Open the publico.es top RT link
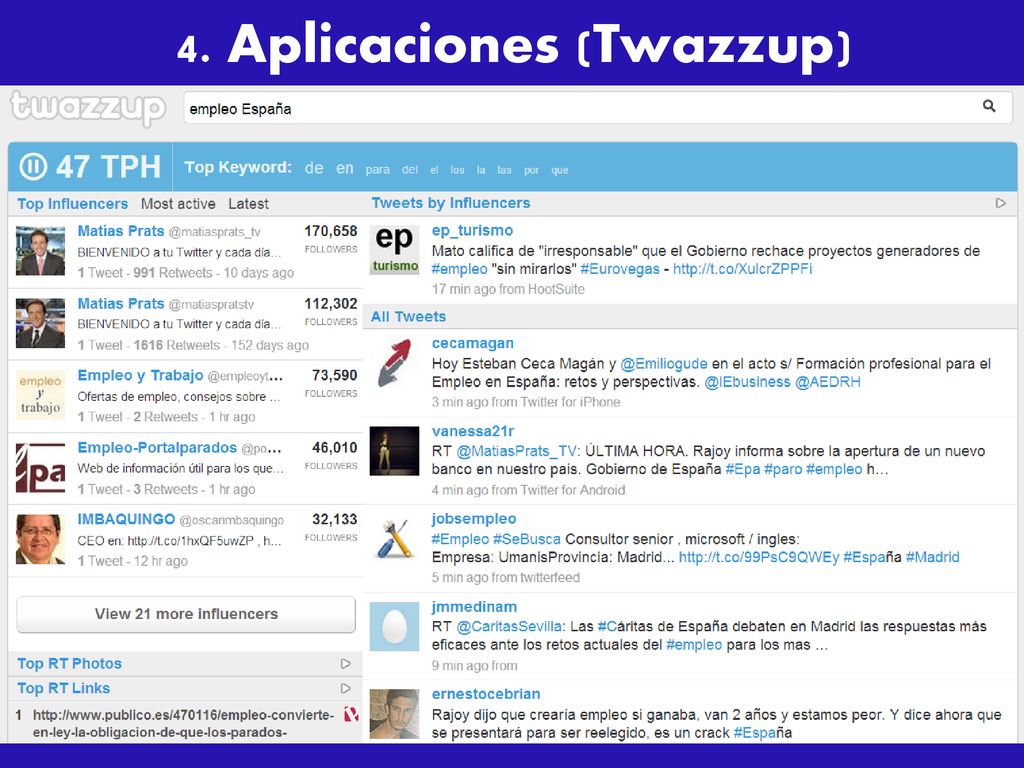This screenshot has height=768, width=1024. 184,724
